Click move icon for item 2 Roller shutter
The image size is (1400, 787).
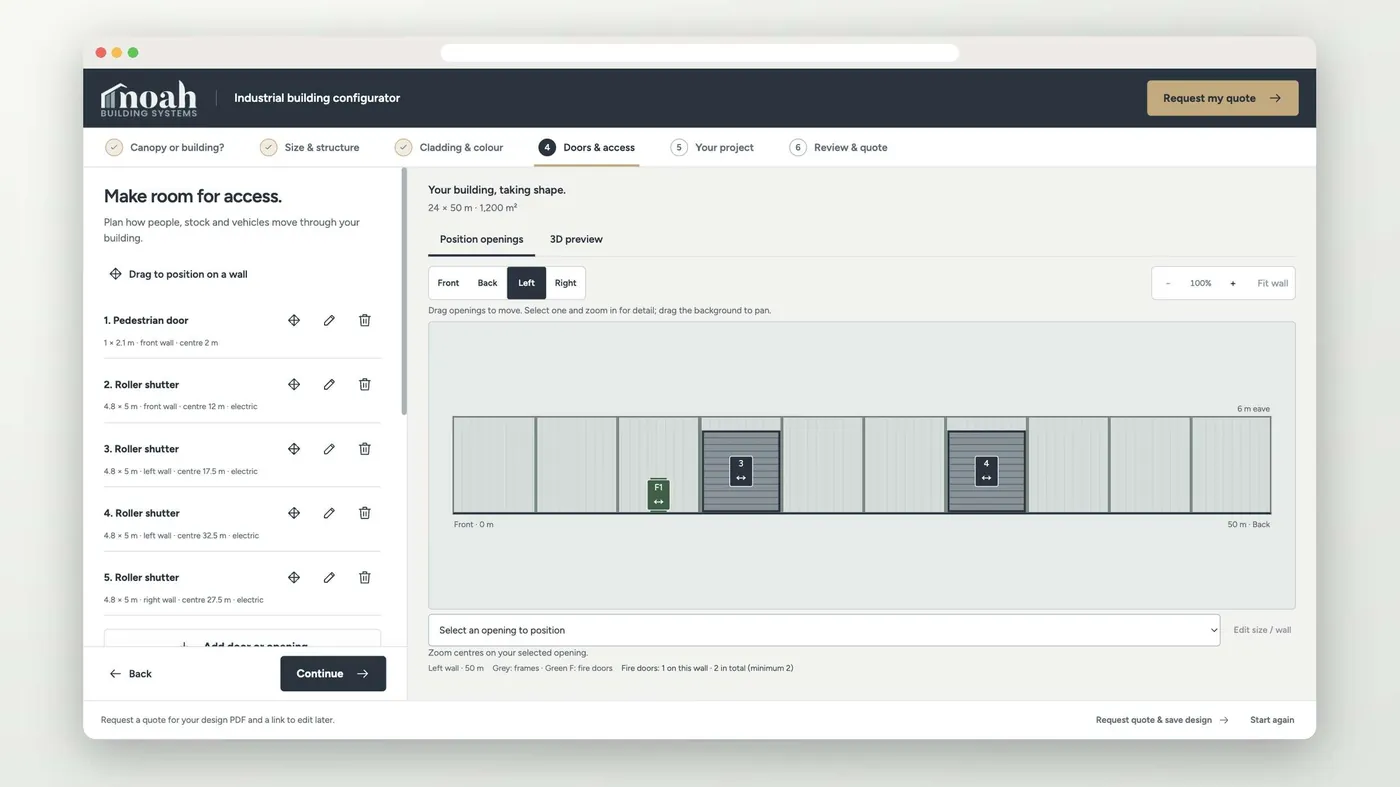(x=294, y=384)
